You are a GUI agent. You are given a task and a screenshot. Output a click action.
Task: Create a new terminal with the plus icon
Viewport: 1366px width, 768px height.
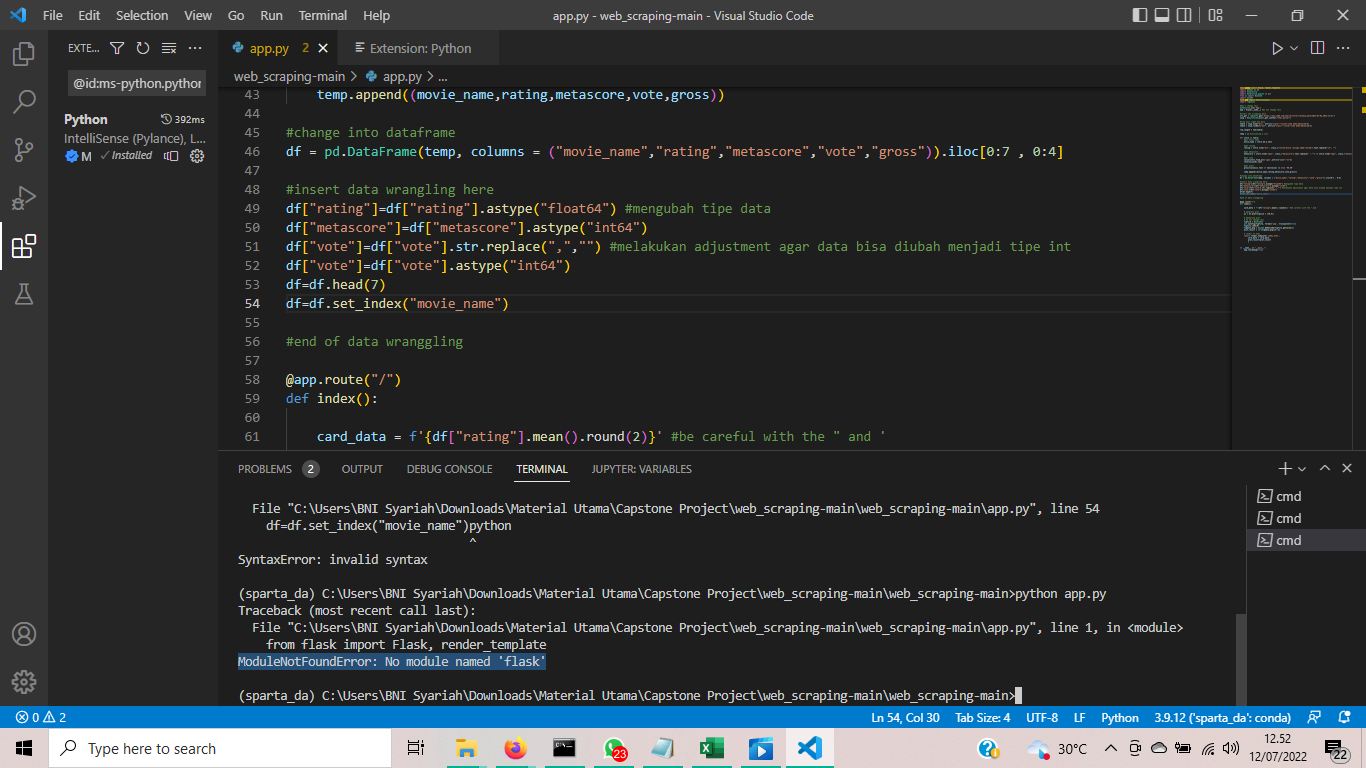click(1283, 467)
